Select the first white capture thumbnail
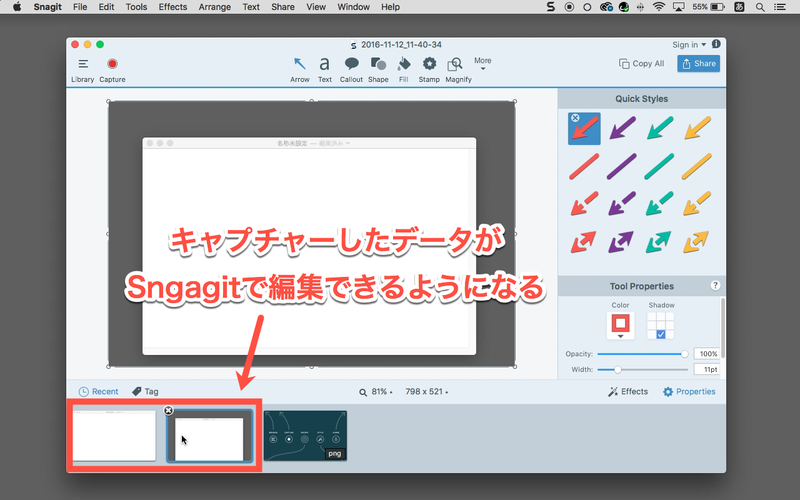The height and width of the screenshot is (500, 800). 114,436
